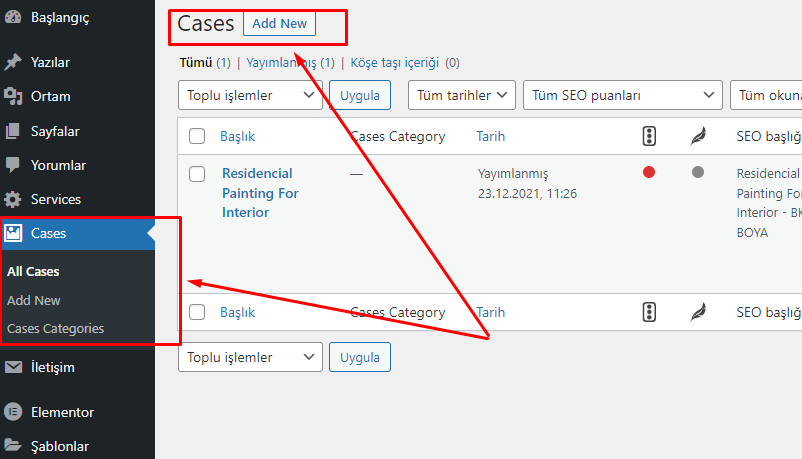Click the Sayfalar pages icon
Image resolution: width=802 pixels, height=459 pixels.
point(13,131)
